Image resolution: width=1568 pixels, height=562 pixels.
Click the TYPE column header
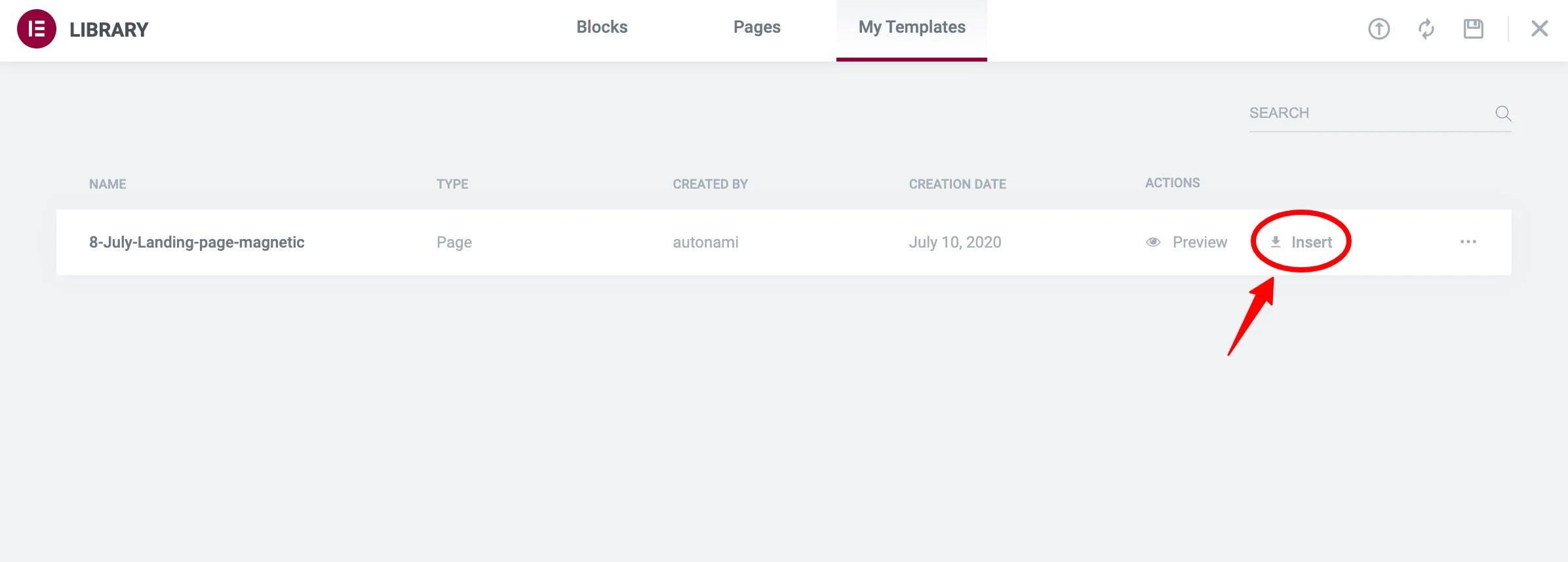(x=452, y=184)
